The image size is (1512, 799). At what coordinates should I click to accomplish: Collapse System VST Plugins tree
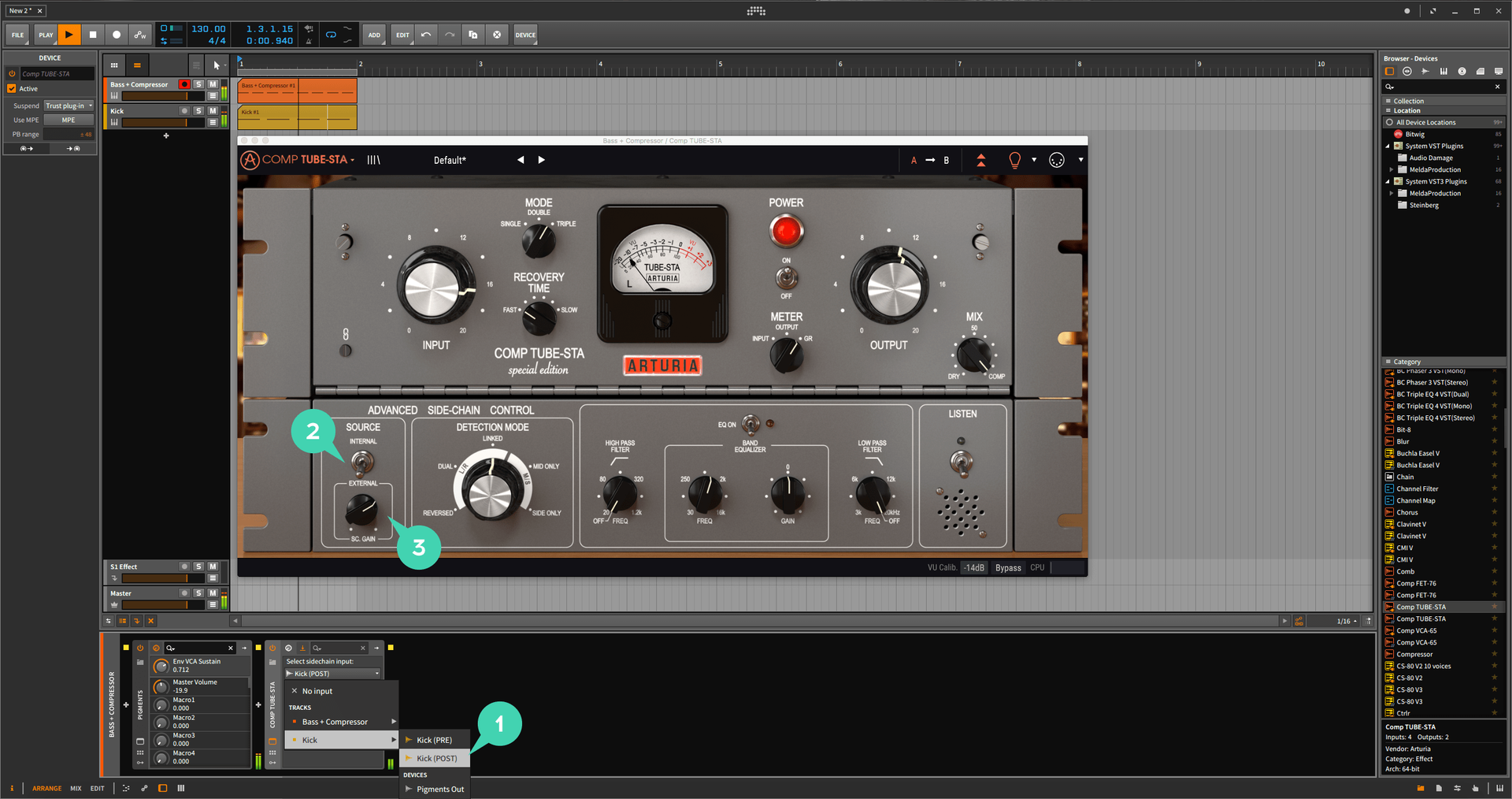pyautogui.click(x=1388, y=146)
